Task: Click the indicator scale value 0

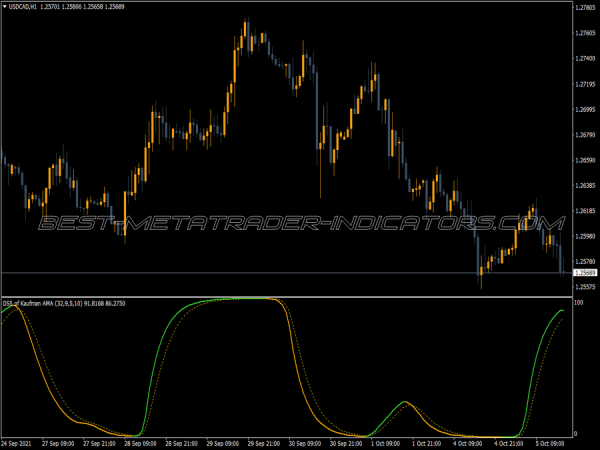Action: pos(575,433)
